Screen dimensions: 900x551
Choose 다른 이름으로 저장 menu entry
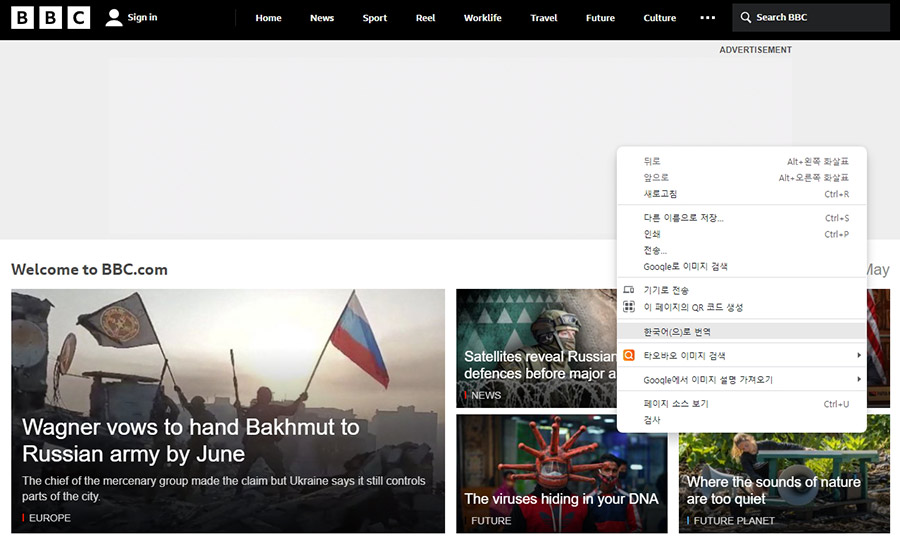coord(742,218)
